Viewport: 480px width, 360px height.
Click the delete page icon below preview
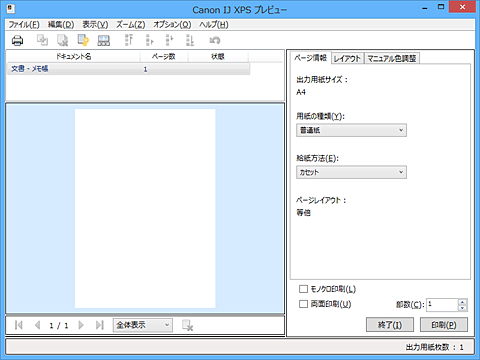pyautogui.click(x=188, y=325)
